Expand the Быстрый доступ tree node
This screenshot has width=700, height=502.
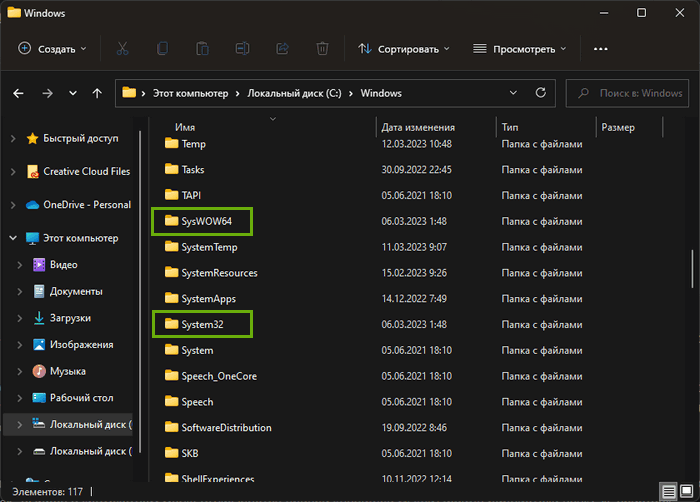click(12, 138)
